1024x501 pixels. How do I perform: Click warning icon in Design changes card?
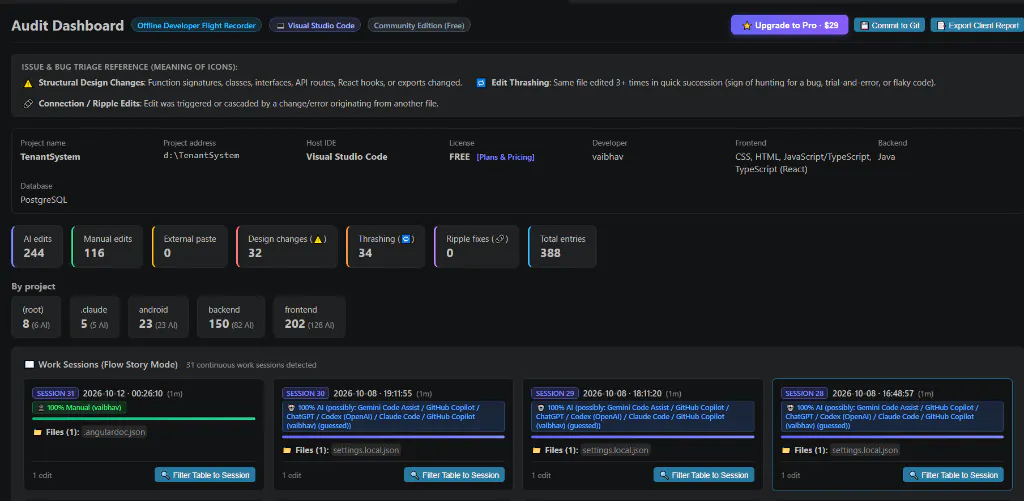tap(319, 239)
